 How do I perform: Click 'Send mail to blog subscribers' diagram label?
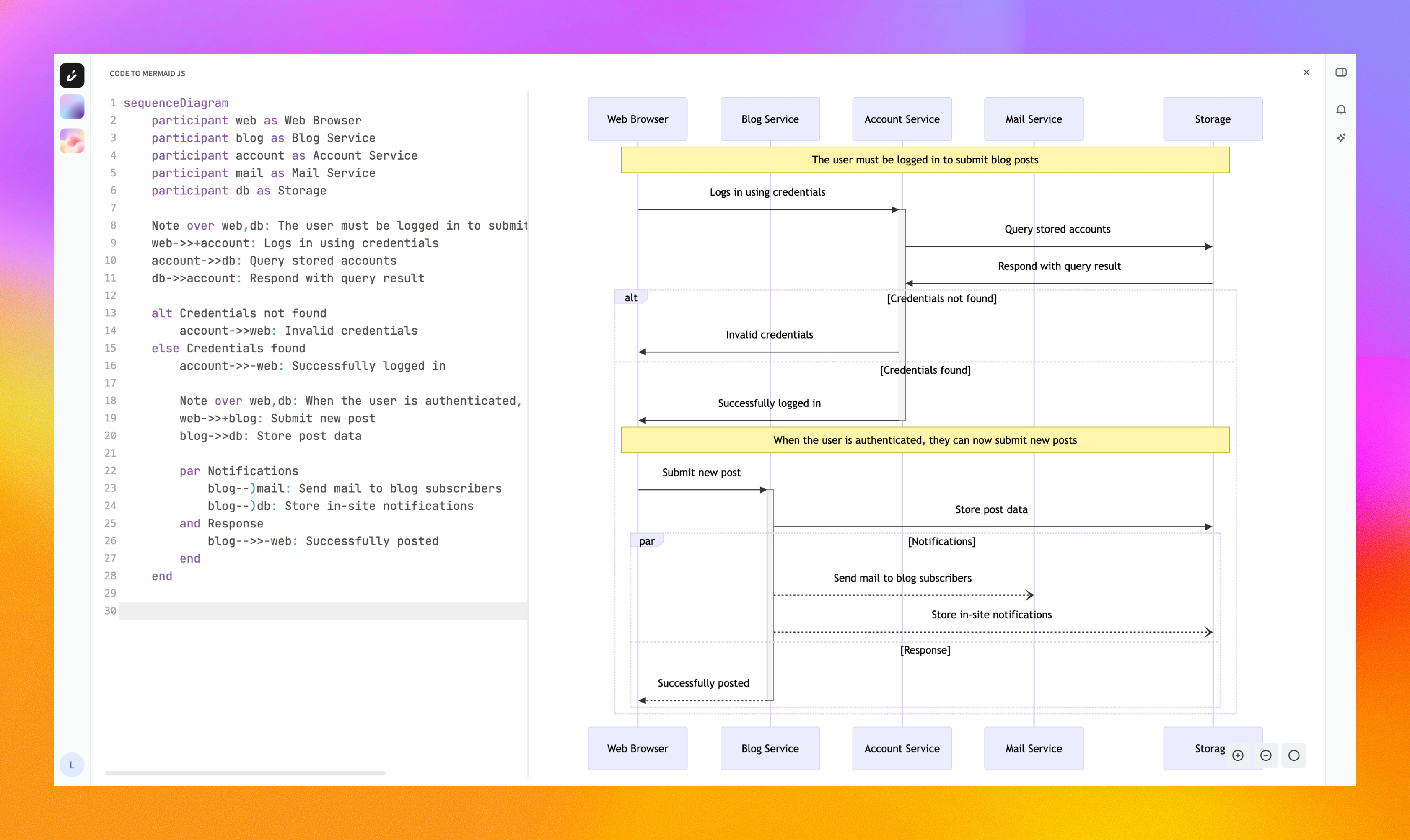click(903, 578)
